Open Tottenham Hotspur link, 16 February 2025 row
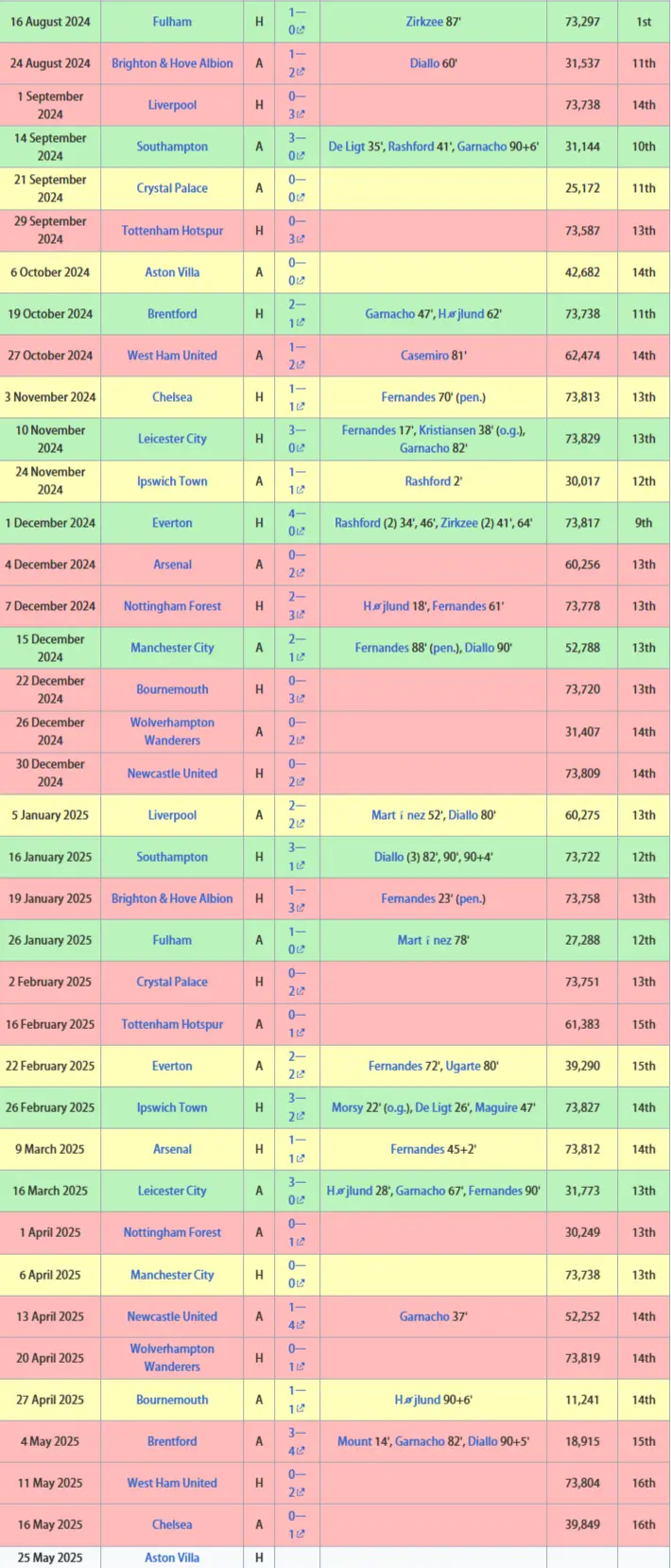Viewport: 671px width, 1568px height. pos(172,1024)
